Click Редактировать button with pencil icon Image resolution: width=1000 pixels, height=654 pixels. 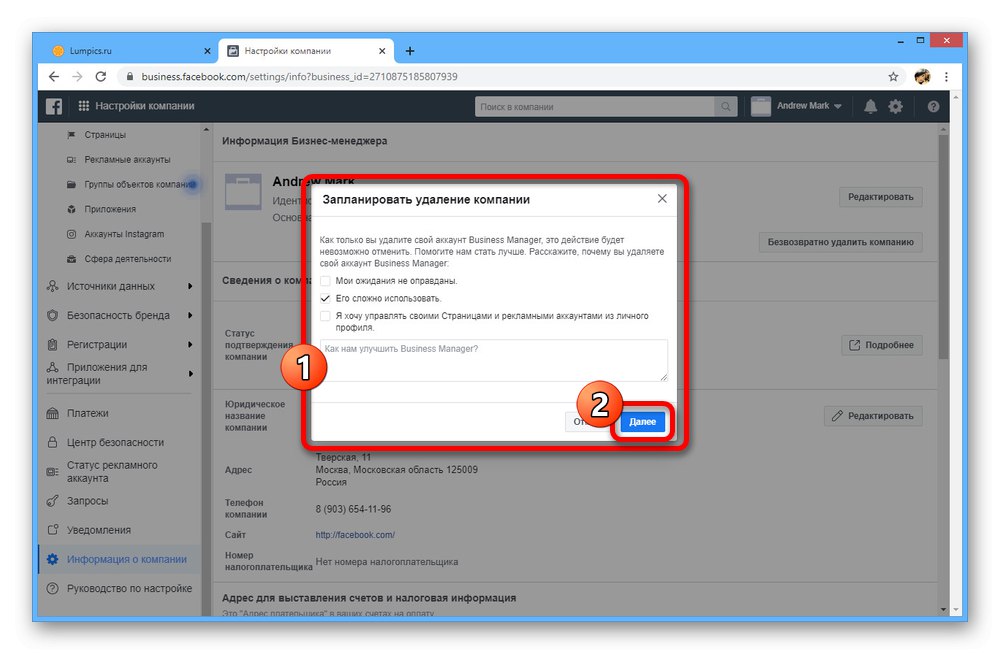pos(872,416)
